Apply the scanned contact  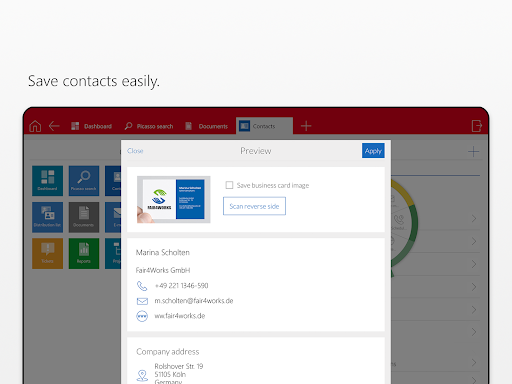[373, 151]
